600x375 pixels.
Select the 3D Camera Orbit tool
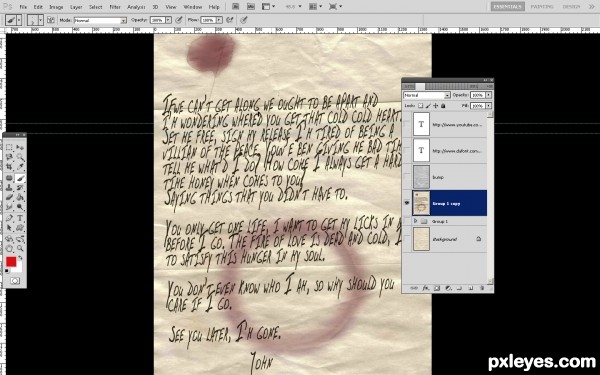click(x=20, y=239)
